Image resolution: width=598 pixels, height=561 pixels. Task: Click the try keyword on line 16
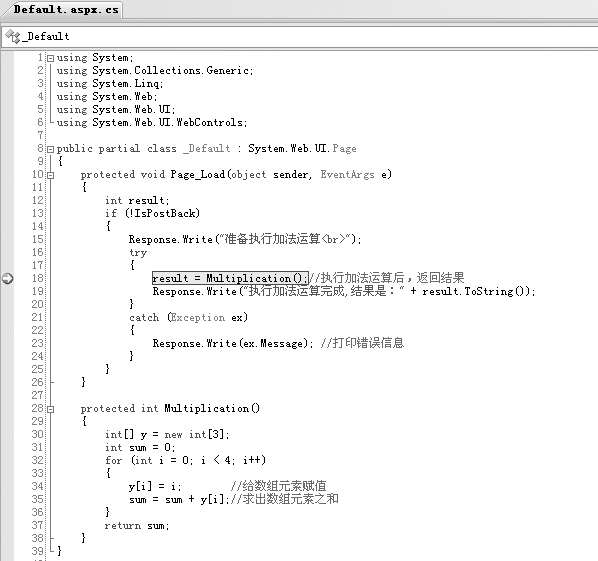coord(138,253)
